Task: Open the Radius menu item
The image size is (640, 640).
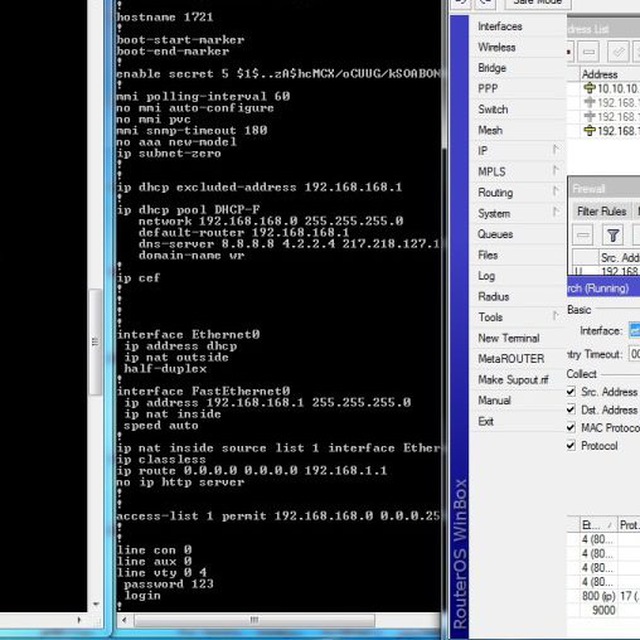Action: tap(493, 296)
